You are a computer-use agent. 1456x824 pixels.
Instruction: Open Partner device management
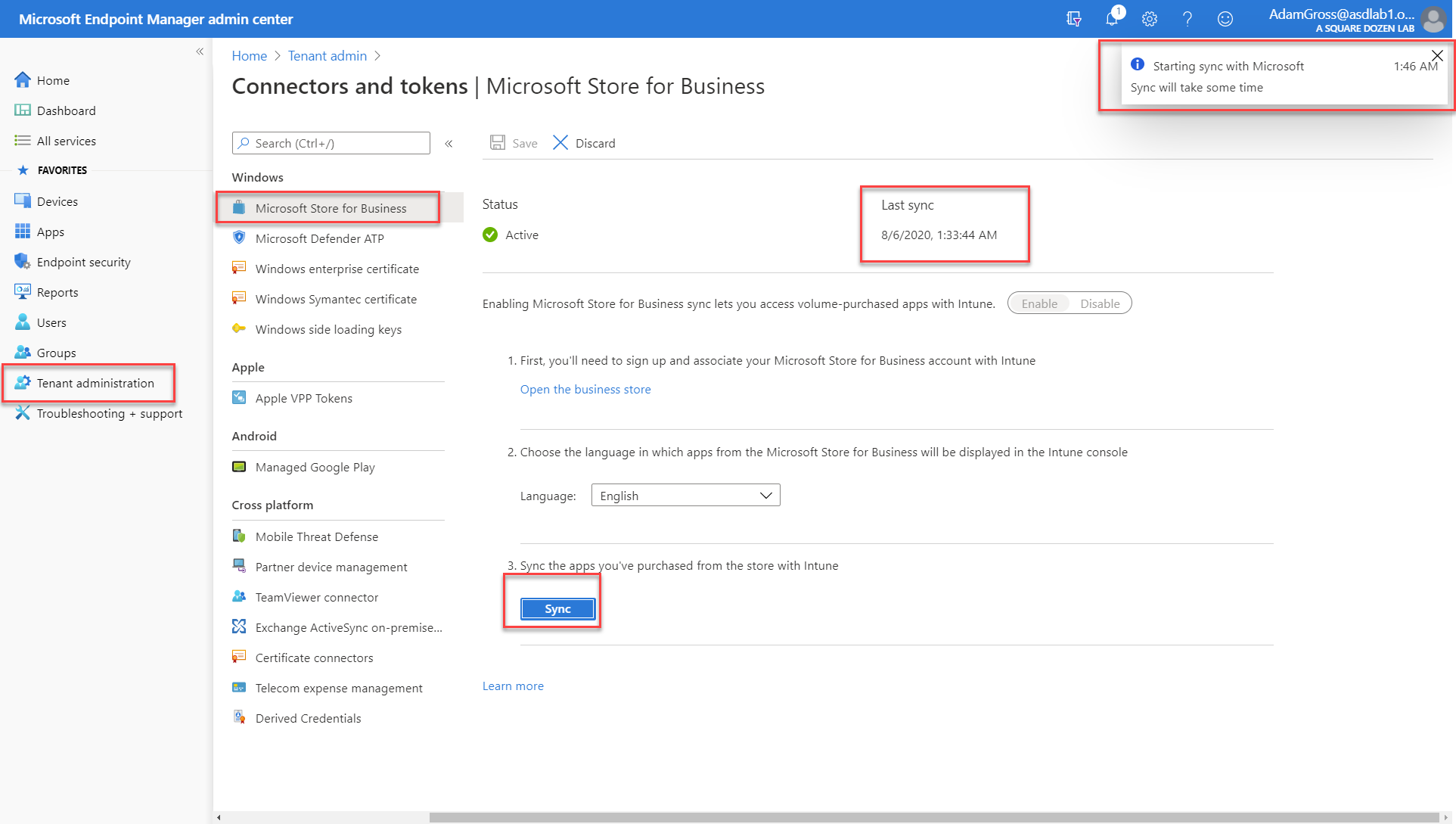331,567
